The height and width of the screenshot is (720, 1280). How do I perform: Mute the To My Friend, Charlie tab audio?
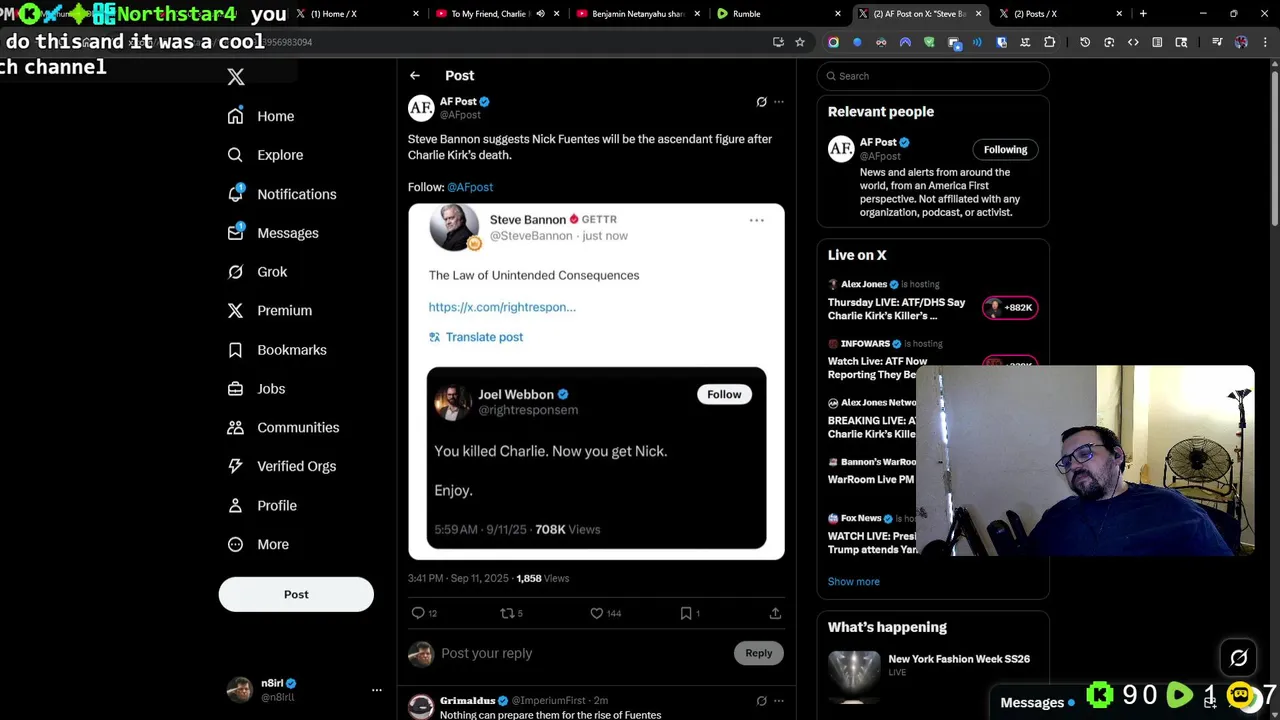click(x=540, y=14)
